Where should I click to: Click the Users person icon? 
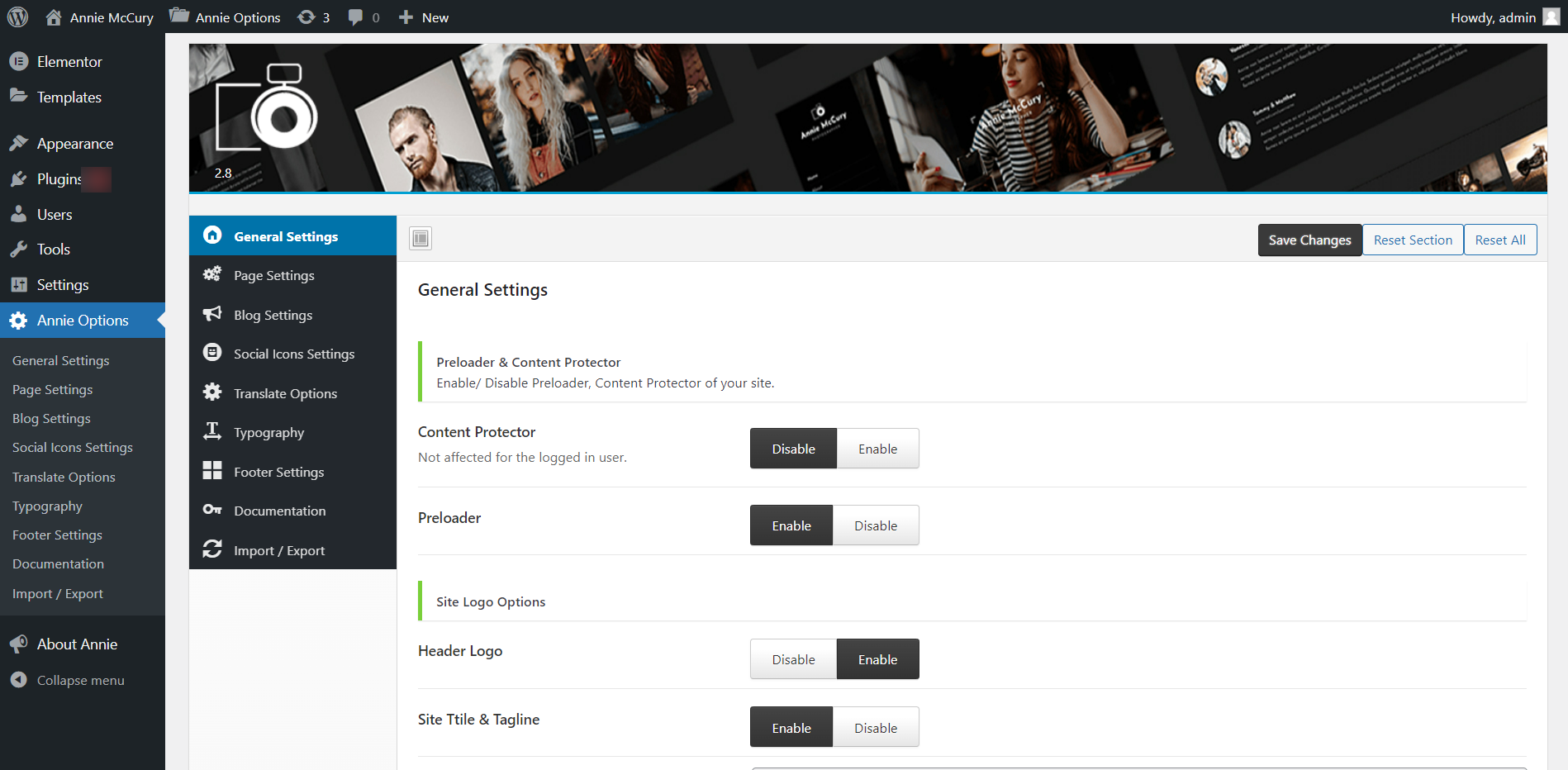(19, 214)
